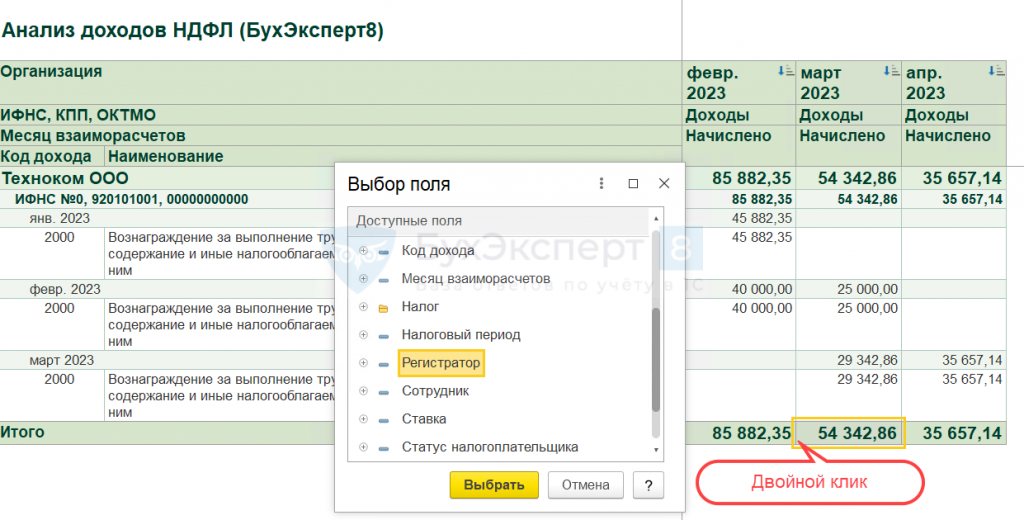Click sort icon in февр. 2023 column header
Screen dimensions: 1024x520
786,71
